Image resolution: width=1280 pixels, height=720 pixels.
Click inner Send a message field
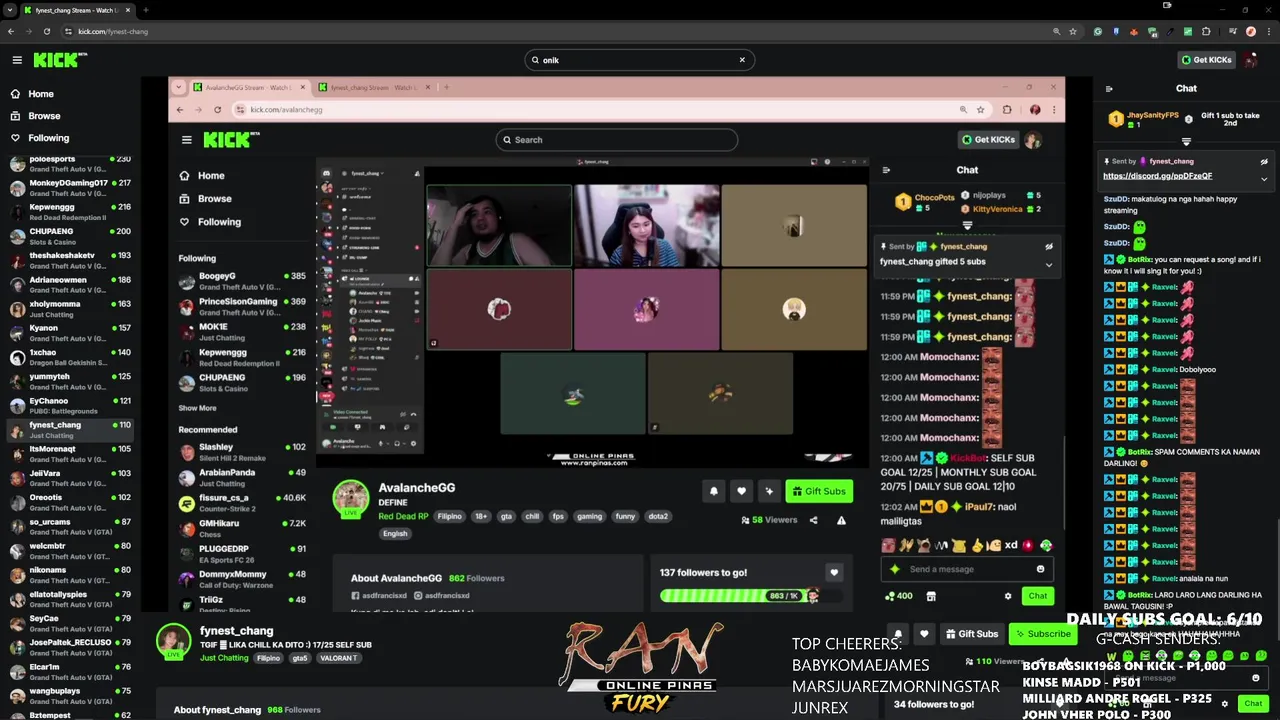pyautogui.click(x=966, y=569)
